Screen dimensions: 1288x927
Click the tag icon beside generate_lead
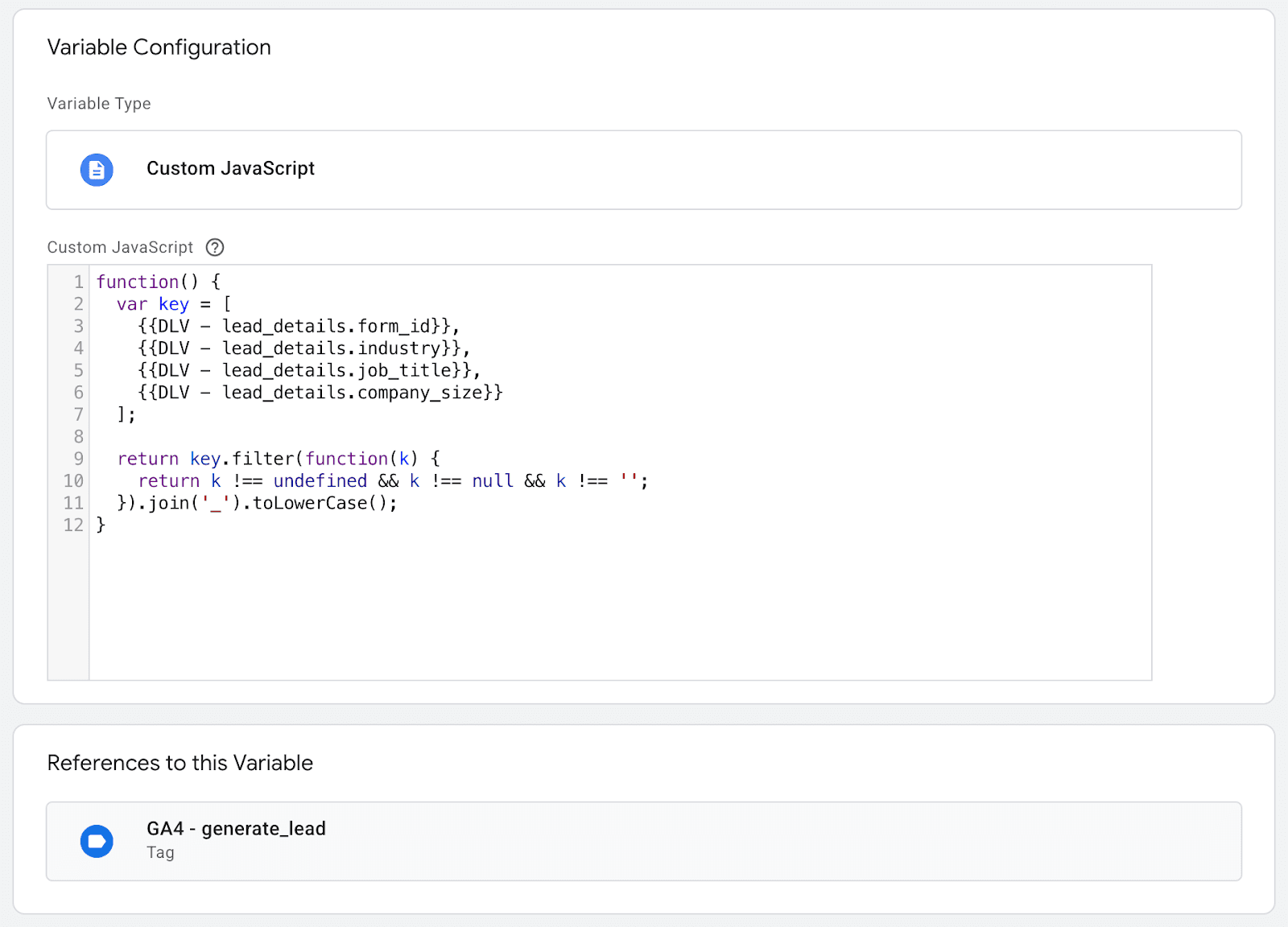coord(96,841)
